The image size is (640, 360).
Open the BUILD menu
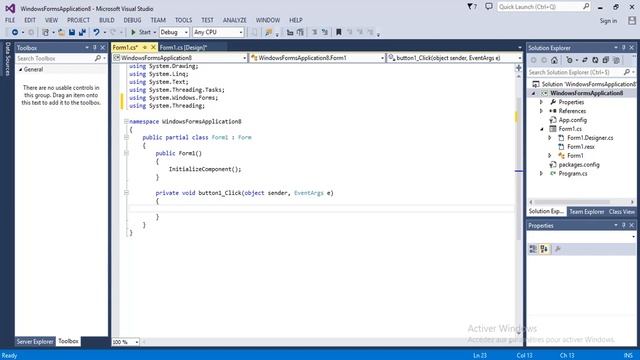click(x=107, y=20)
